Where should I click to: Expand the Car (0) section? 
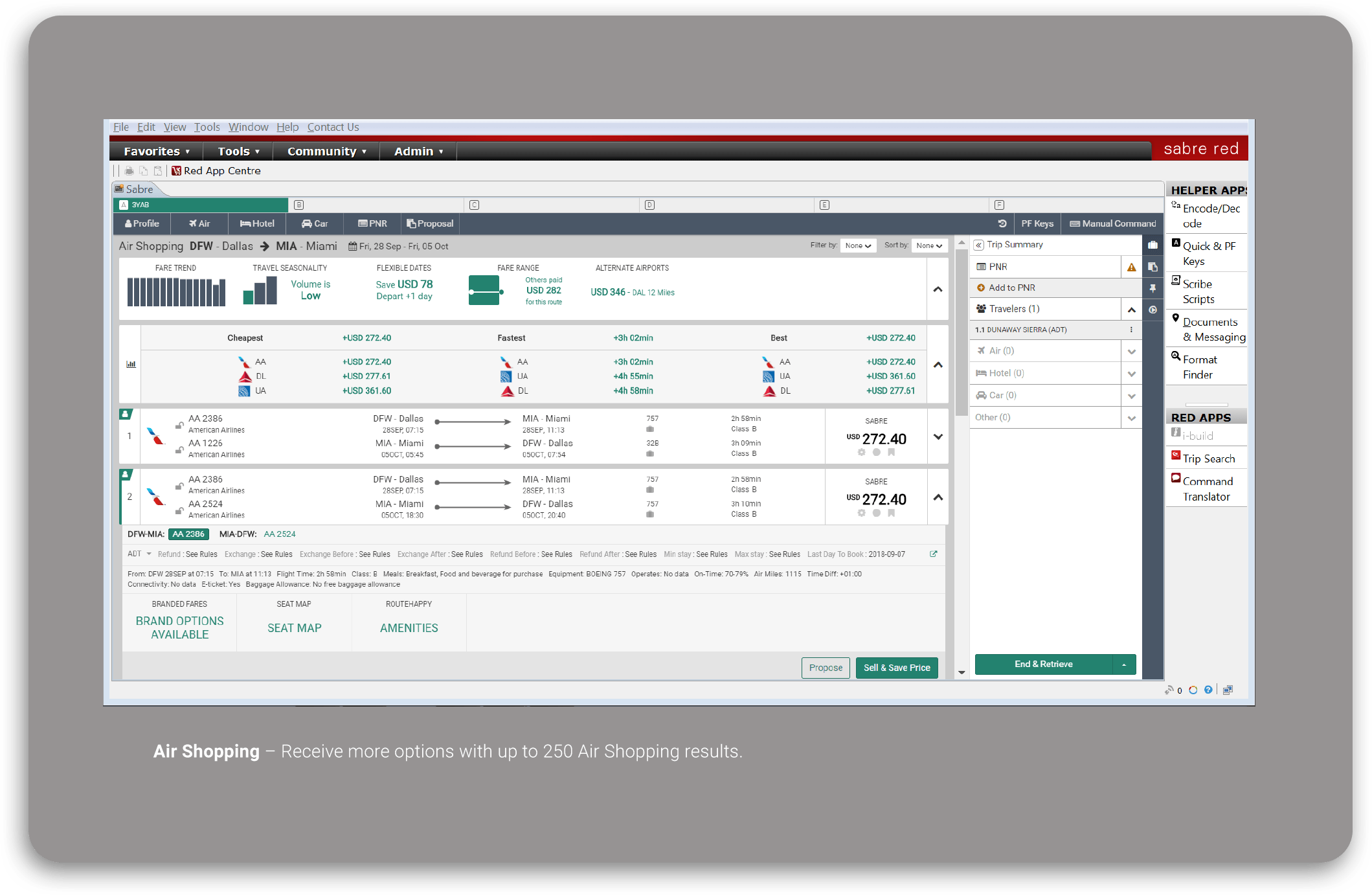click(x=1131, y=396)
